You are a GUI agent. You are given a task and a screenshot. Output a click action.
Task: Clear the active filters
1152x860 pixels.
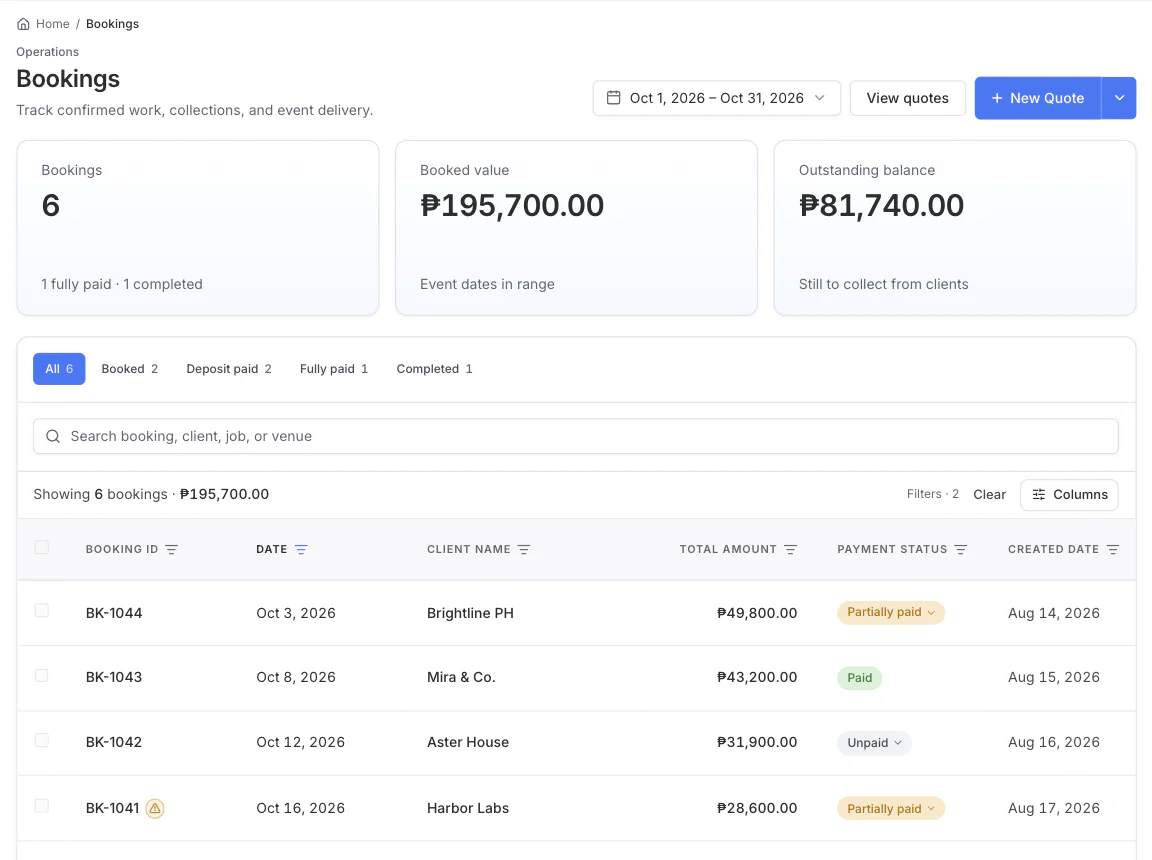point(989,494)
